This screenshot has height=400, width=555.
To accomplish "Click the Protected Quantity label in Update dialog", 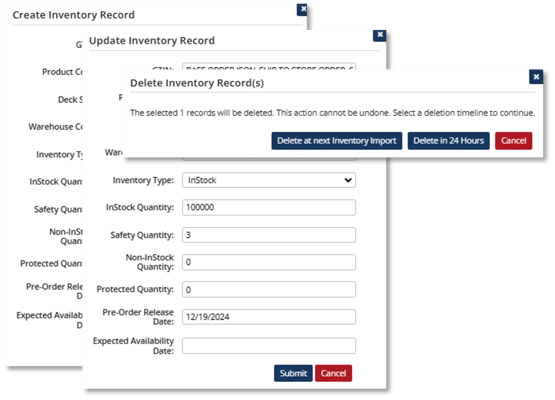I will (x=135, y=289).
